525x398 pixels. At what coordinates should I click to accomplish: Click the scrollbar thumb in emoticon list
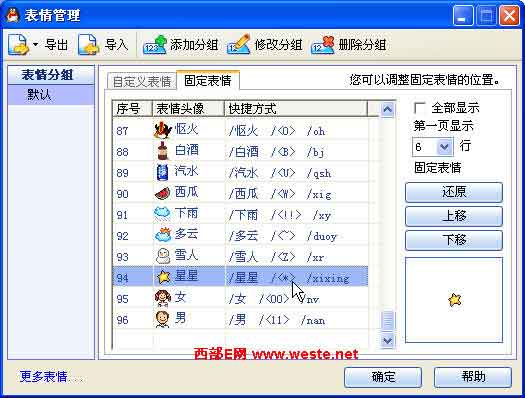tap(387, 321)
